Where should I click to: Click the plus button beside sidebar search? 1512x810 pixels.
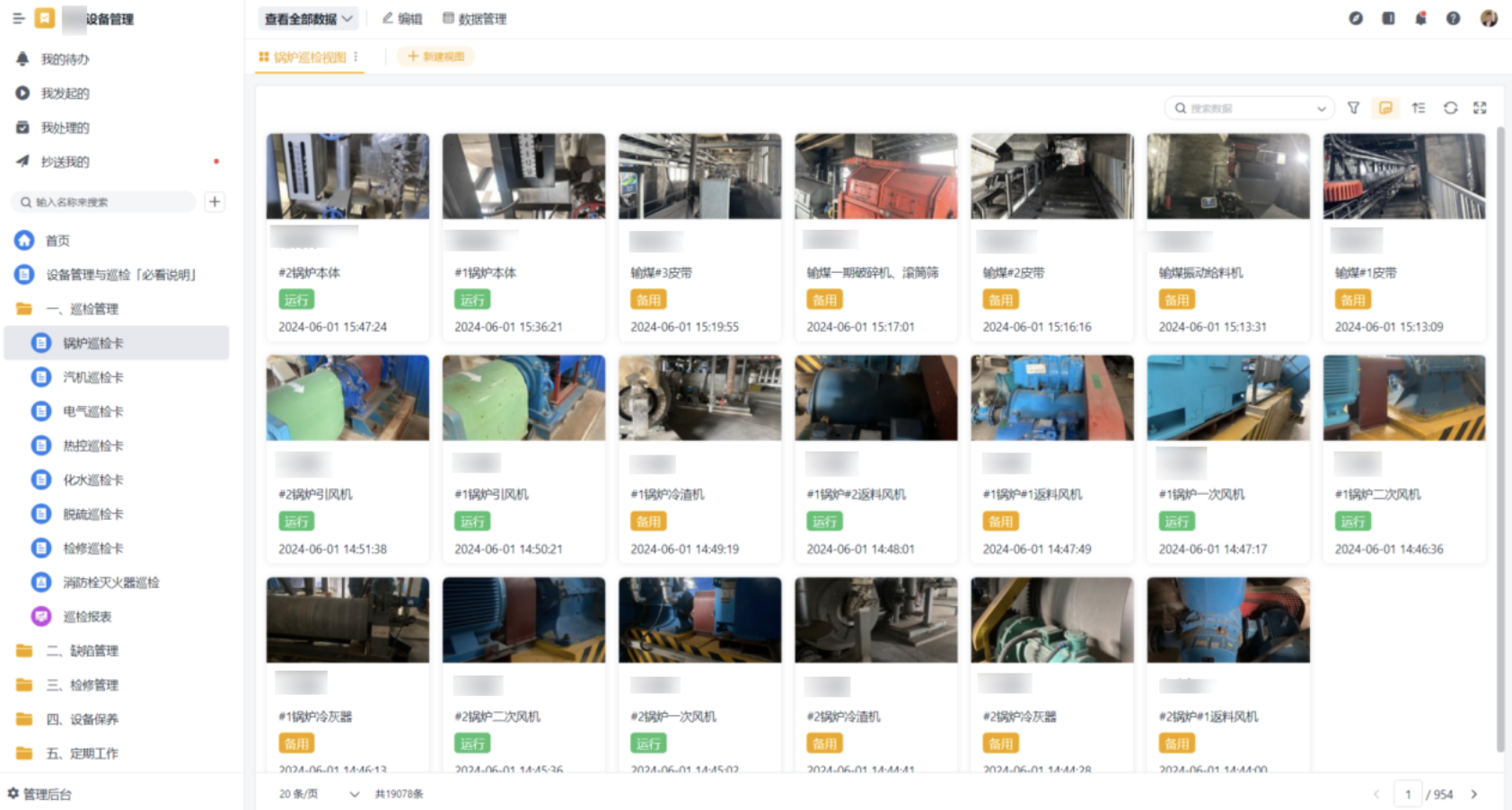(x=215, y=202)
